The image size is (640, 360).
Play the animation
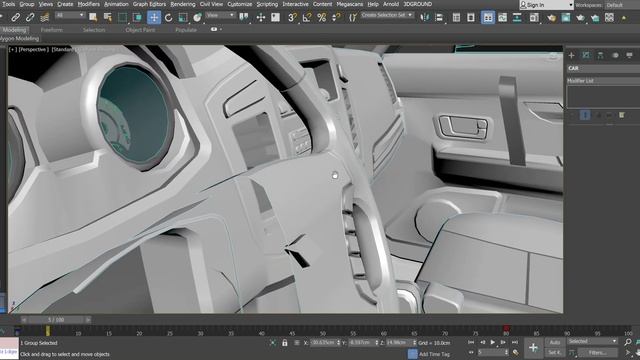493,342
